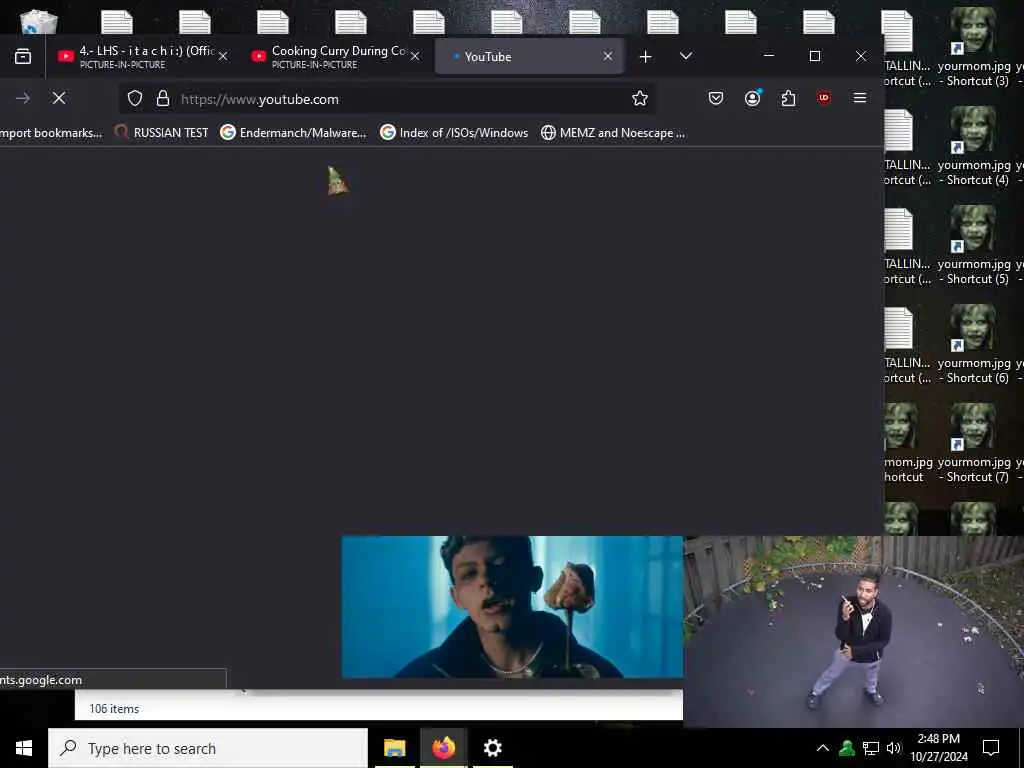This screenshot has height=768, width=1024.
Task: Select yourmom.jpg - Shortcut (6) desktop icon
Action: [974, 344]
